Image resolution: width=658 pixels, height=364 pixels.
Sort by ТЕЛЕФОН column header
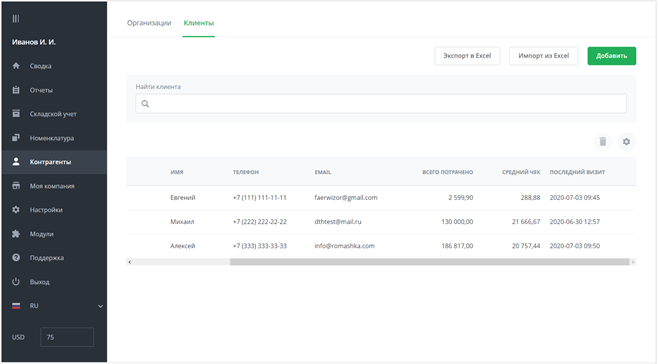[245, 172]
